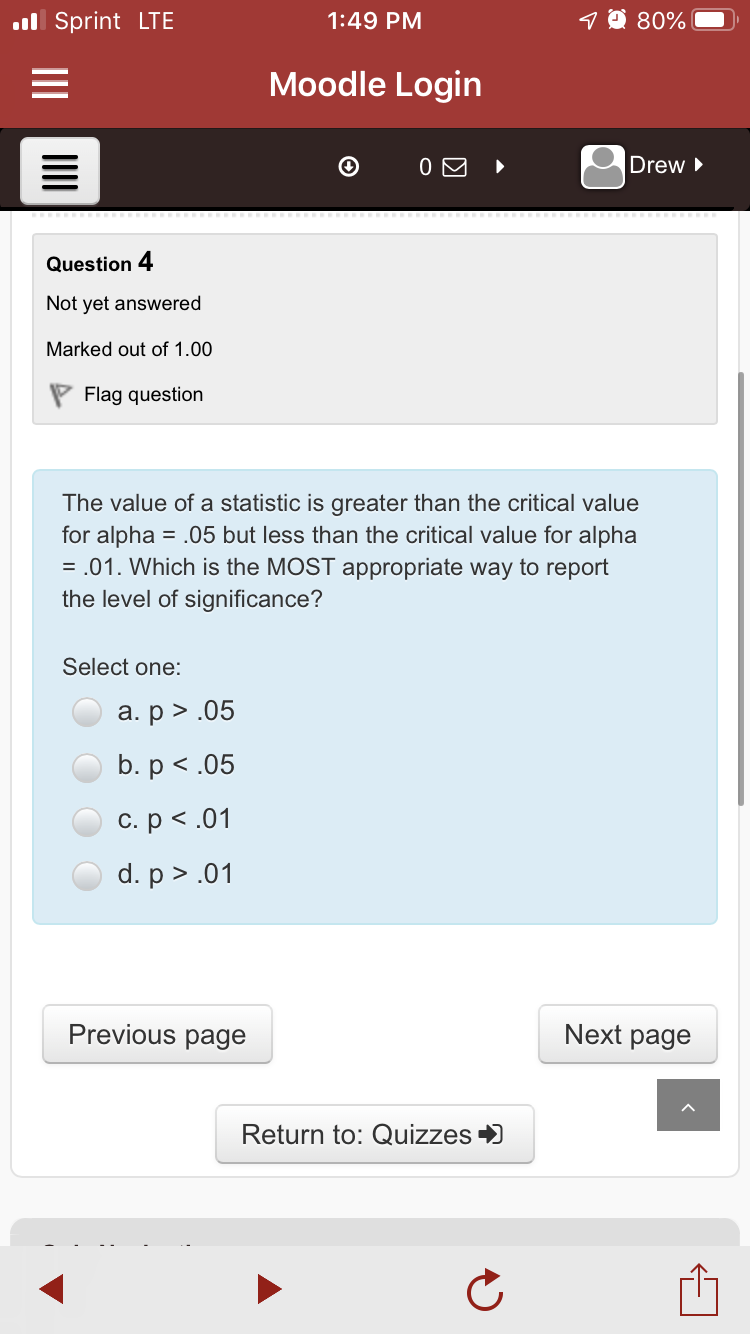Screen dimensions: 750x1334
Task: Go to Next page
Action: pos(627,1034)
